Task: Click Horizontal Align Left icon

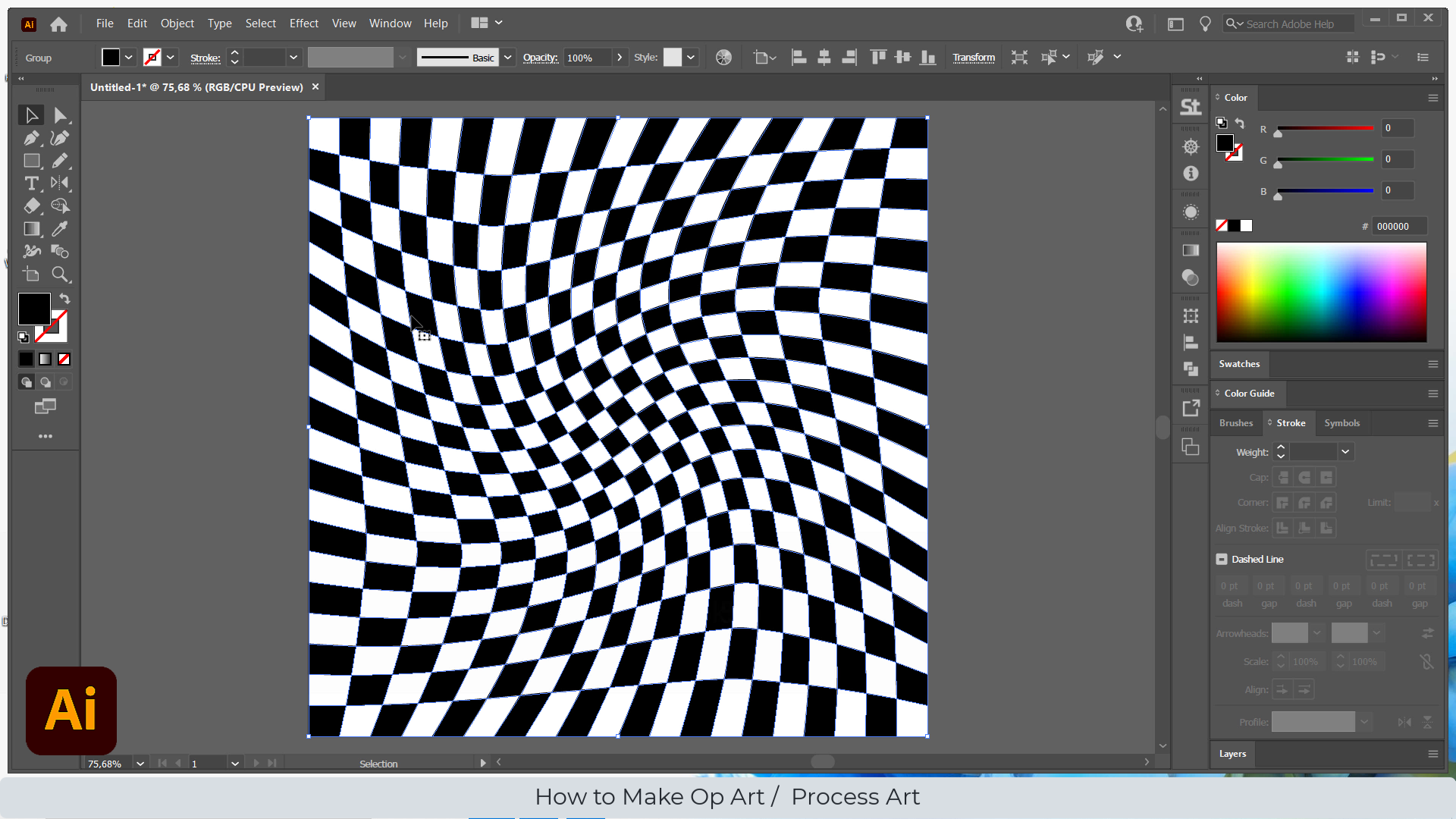Action: coord(799,58)
